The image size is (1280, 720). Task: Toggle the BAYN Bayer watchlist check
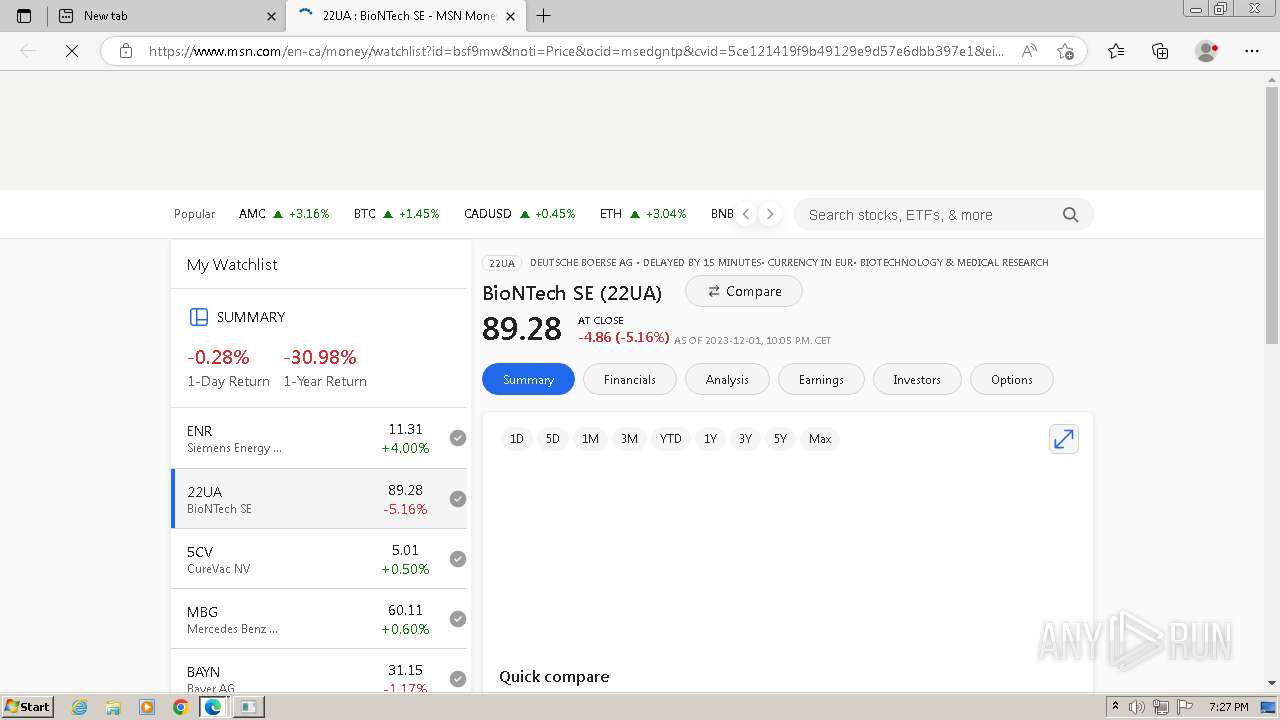point(458,679)
